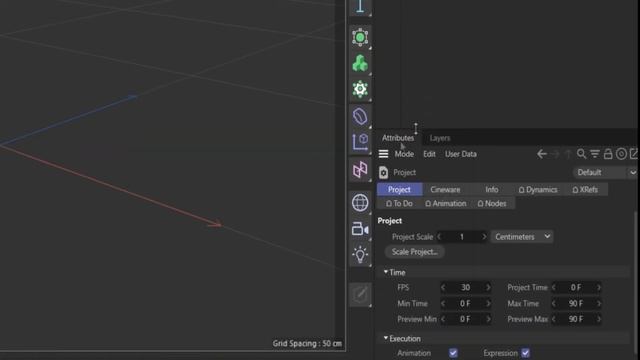
Task: Open the Mode menu
Action: pyautogui.click(x=404, y=154)
